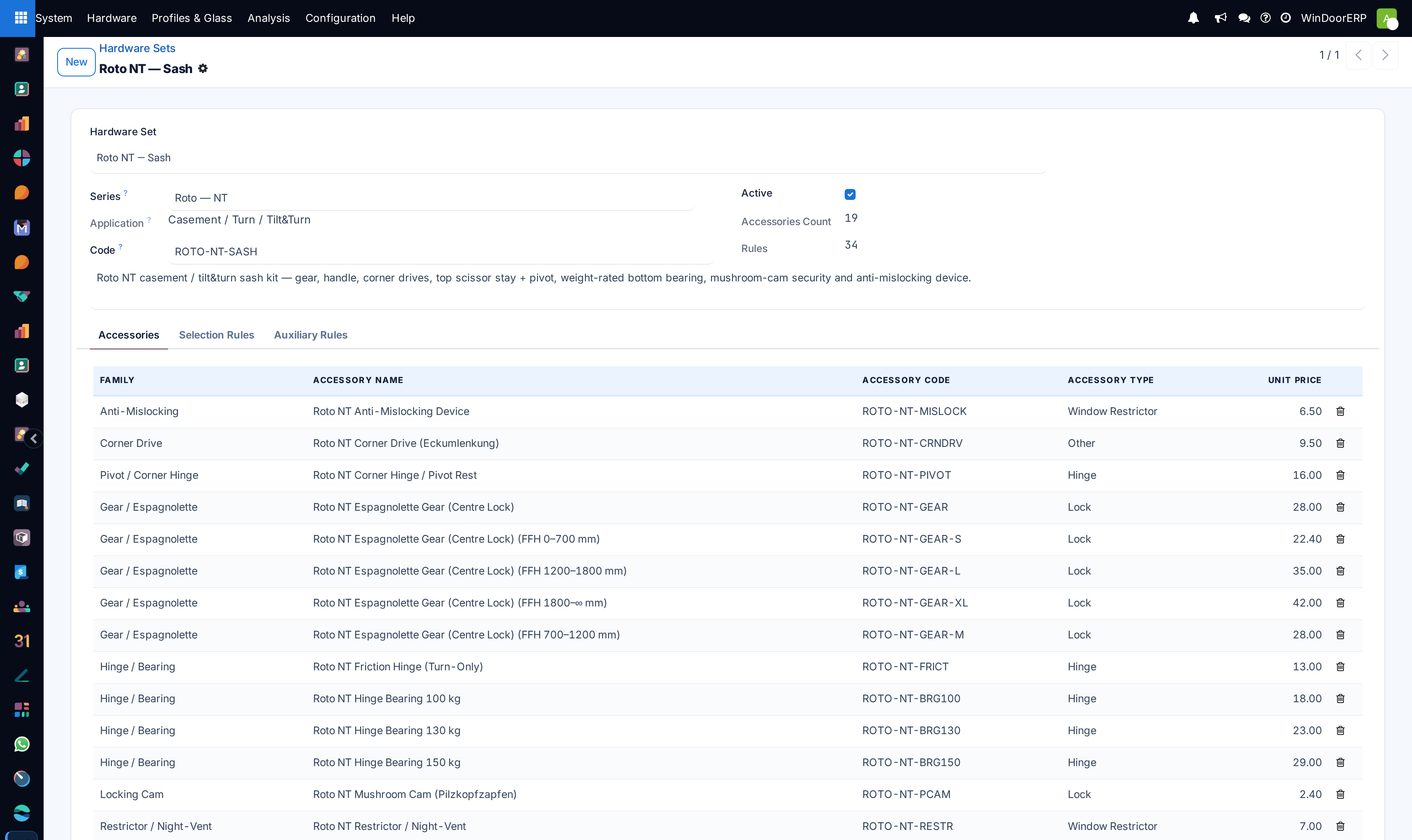Open the blue M app in sidebar
The width and height of the screenshot is (1412, 840).
(x=21, y=228)
